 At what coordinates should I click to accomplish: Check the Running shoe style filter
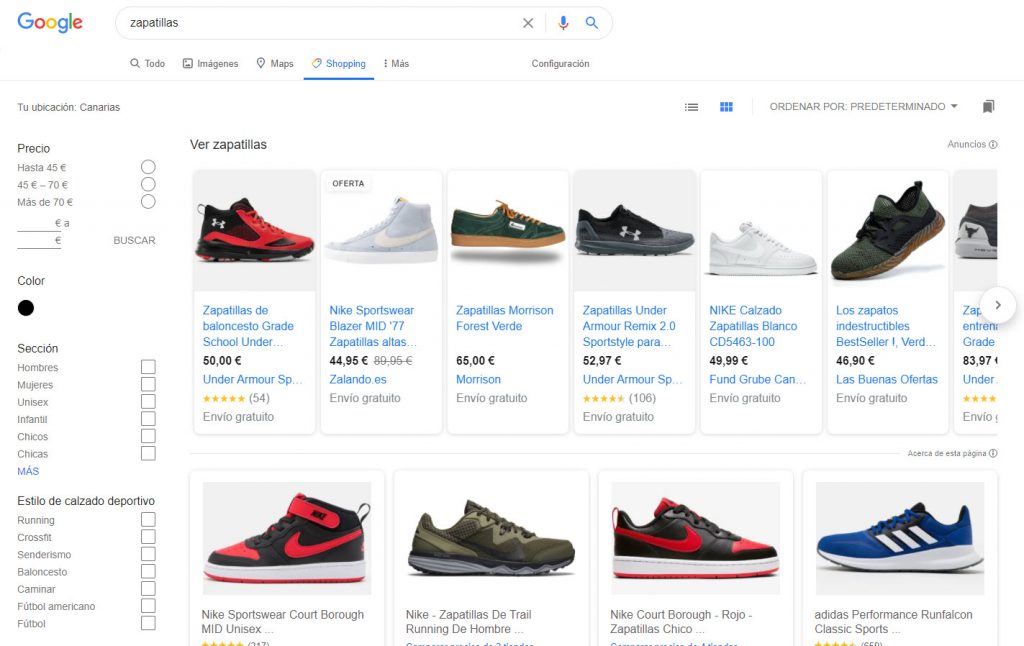(x=148, y=520)
